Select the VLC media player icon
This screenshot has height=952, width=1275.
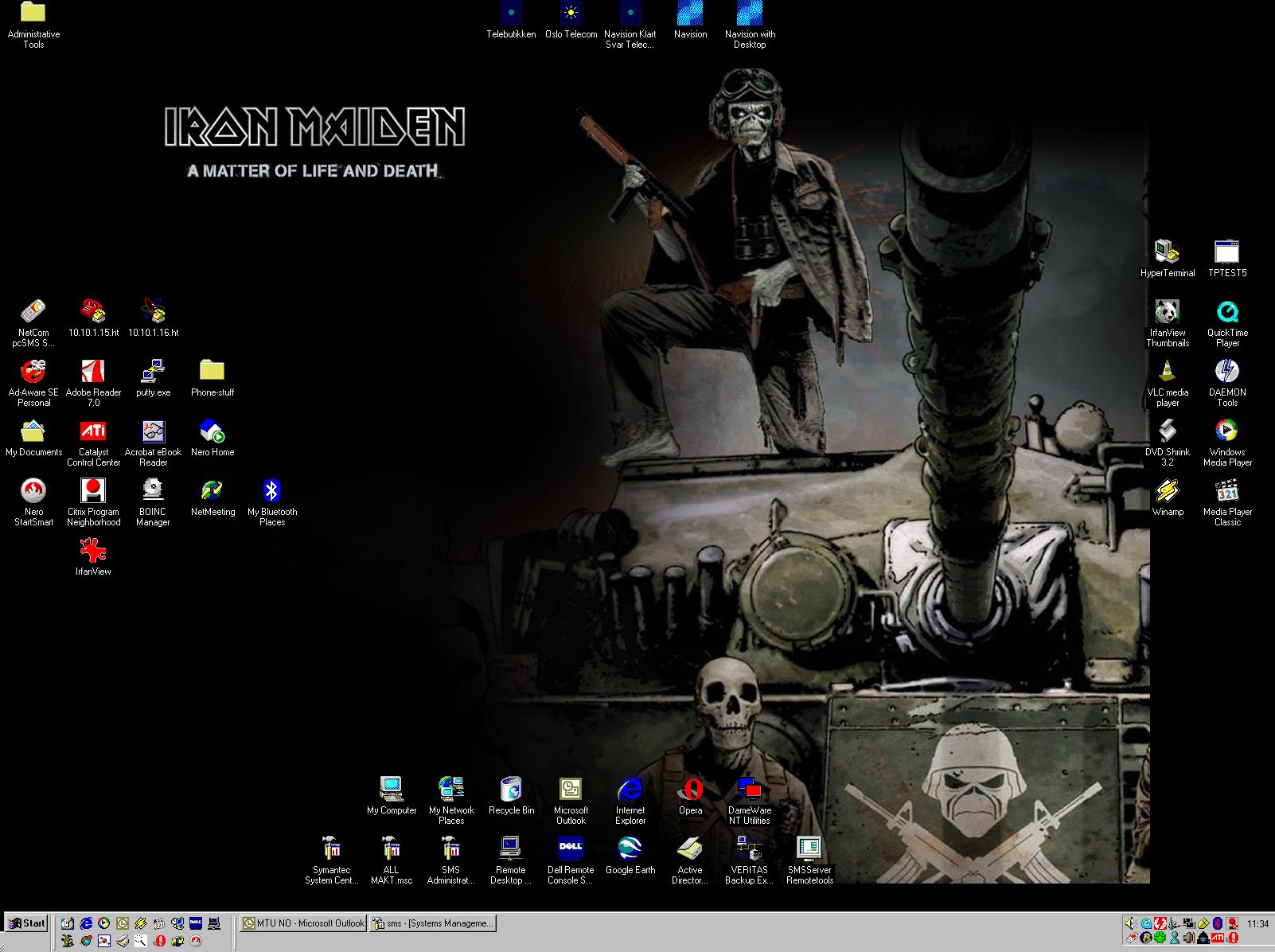1167,372
